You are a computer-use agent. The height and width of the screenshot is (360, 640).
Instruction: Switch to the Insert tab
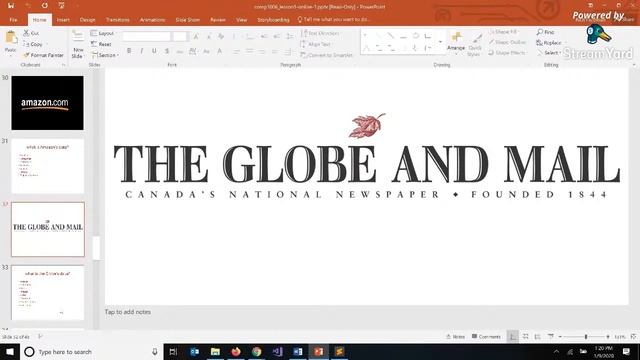[63, 20]
